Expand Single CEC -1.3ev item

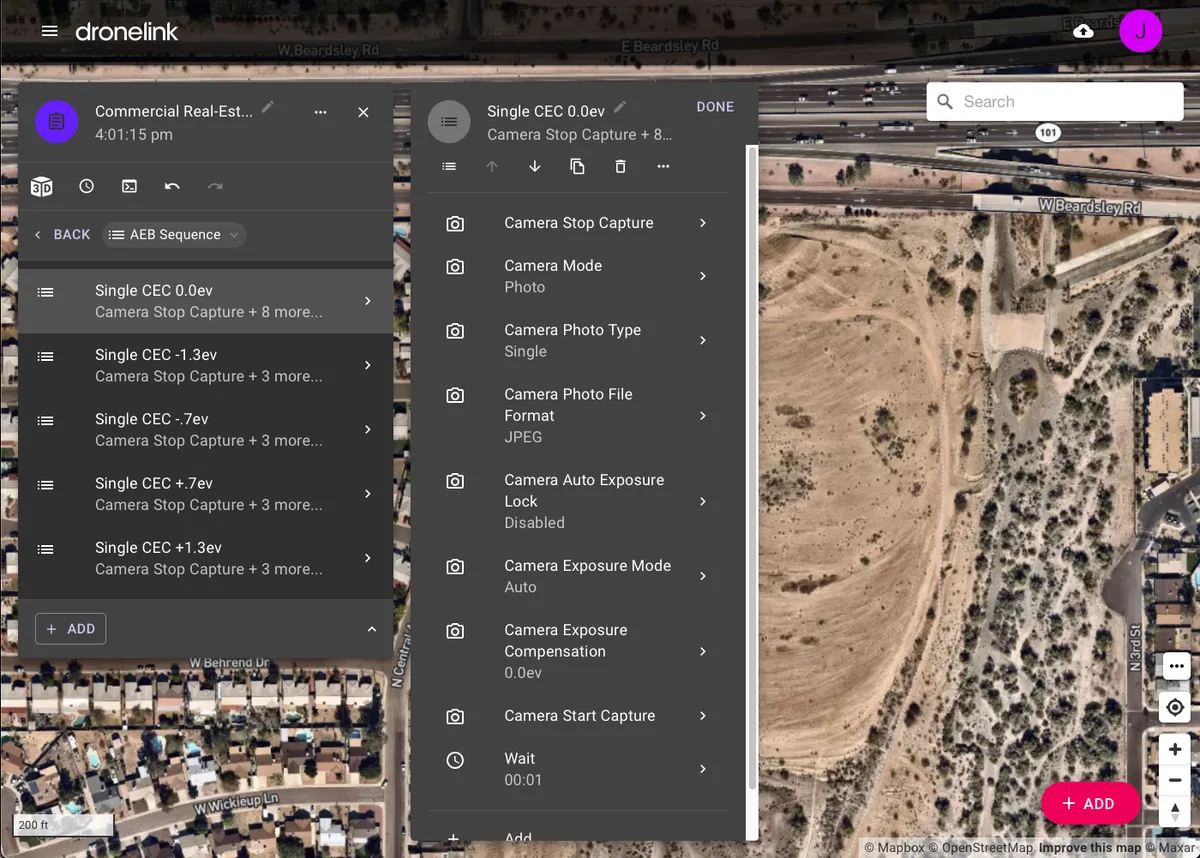[x=206, y=365]
